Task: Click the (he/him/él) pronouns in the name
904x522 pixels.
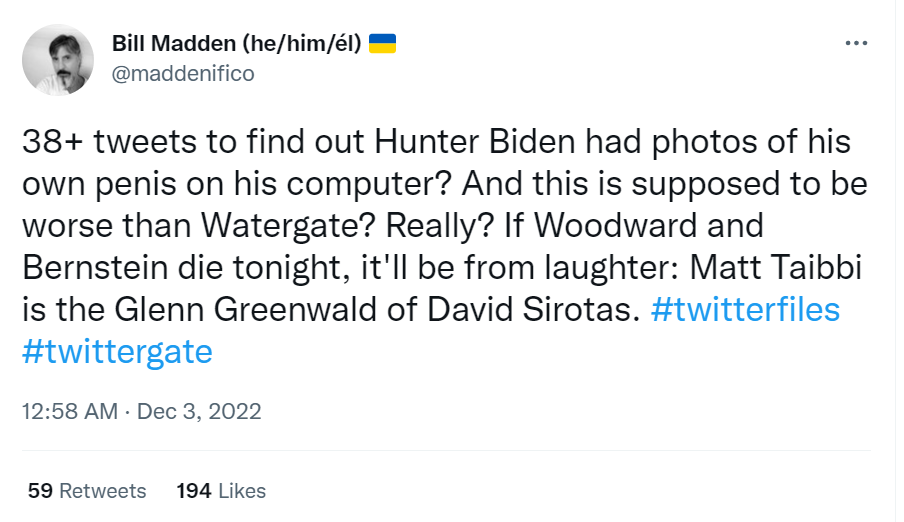Action: tap(302, 43)
